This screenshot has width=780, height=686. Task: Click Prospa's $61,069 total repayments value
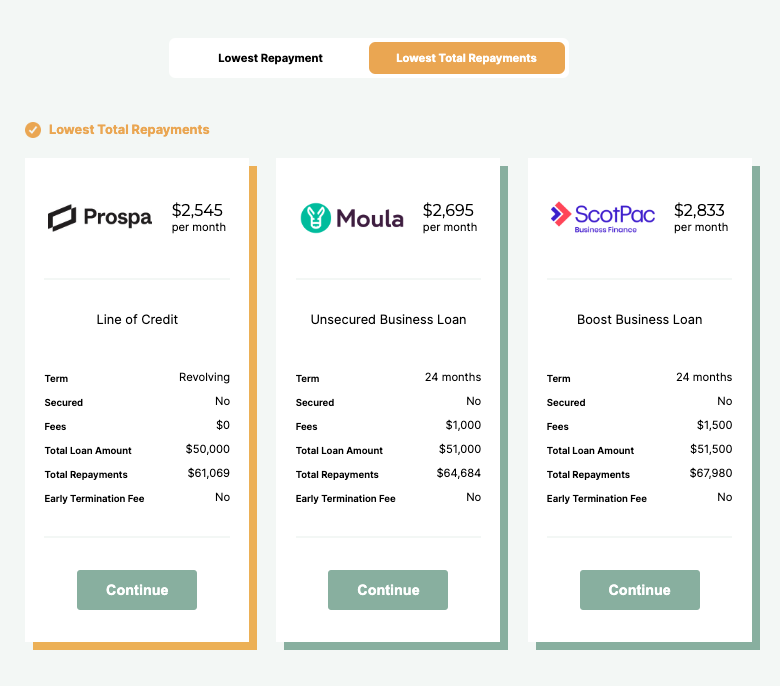pos(208,473)
